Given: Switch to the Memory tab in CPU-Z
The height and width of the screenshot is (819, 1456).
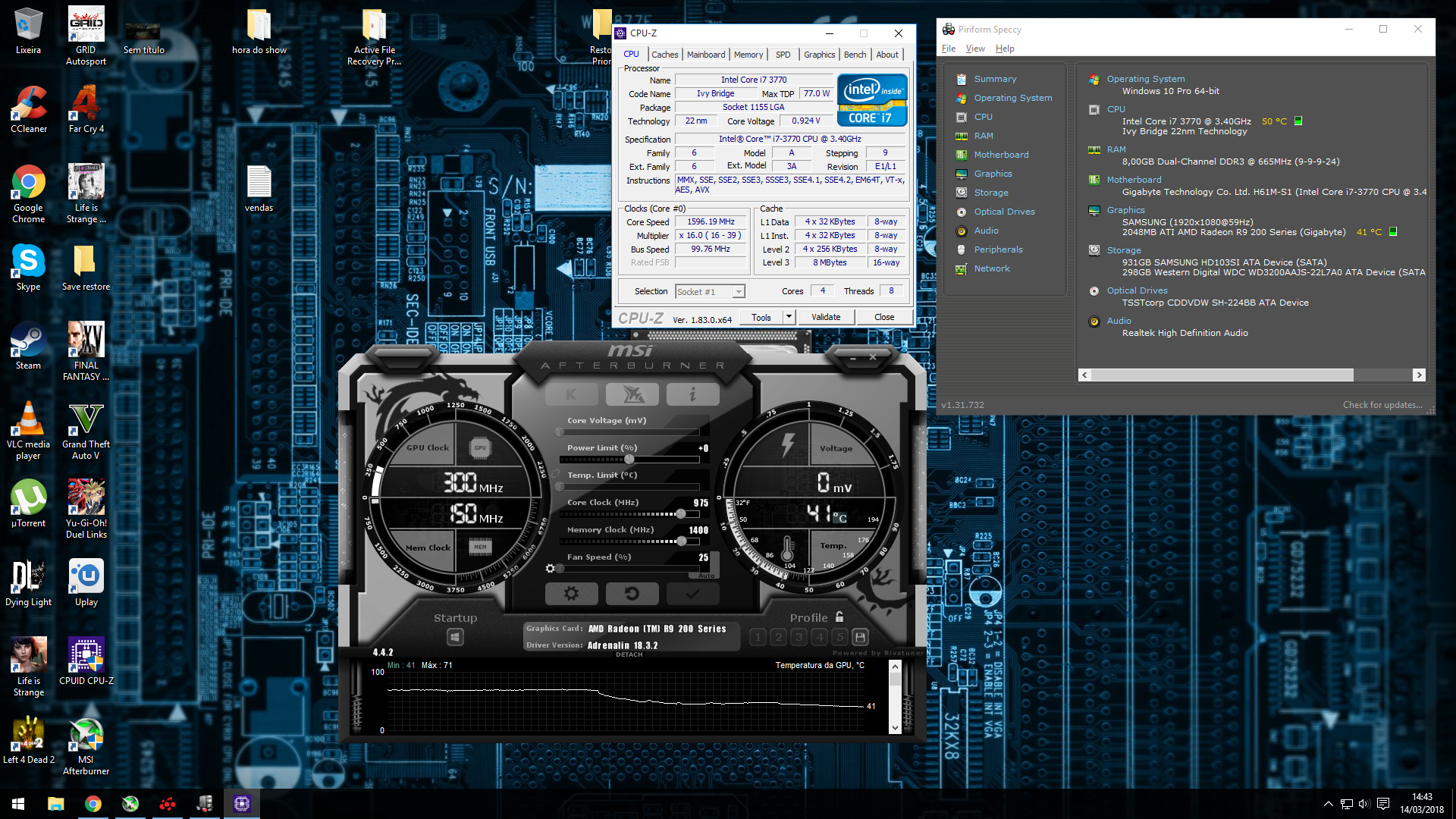Looking at the screenshot, I should click(748, 55).
